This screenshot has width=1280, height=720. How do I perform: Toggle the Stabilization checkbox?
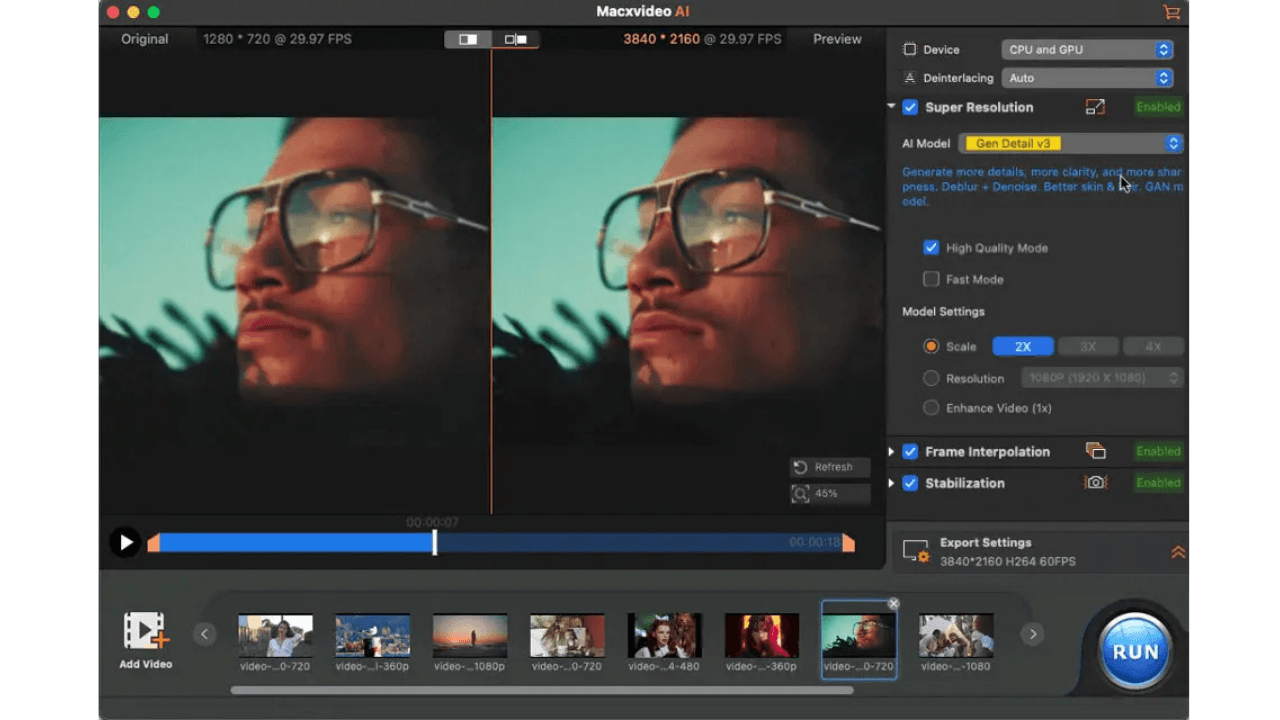click(910, 482)
